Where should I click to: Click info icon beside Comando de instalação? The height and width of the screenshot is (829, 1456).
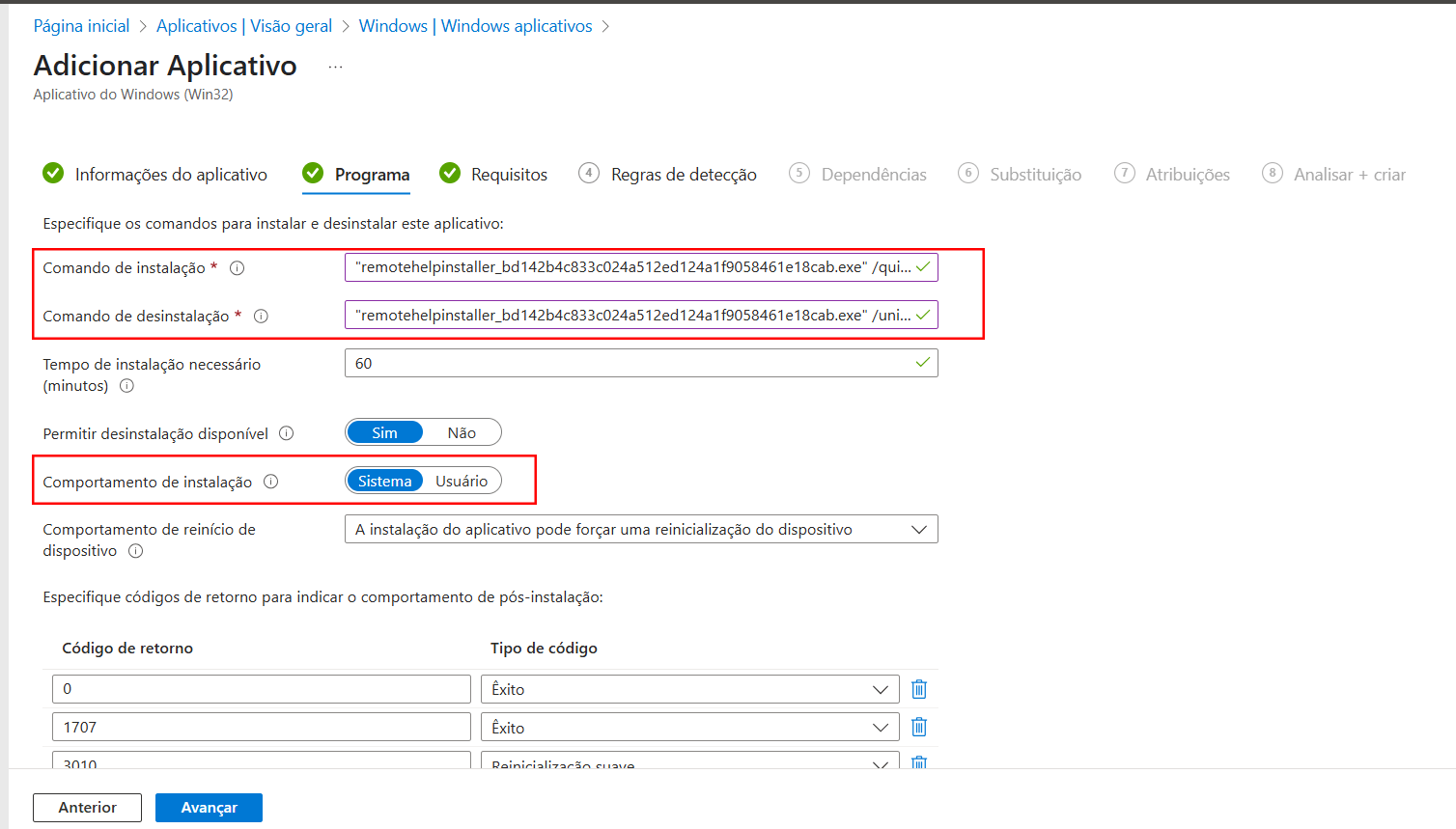point(237,268)
